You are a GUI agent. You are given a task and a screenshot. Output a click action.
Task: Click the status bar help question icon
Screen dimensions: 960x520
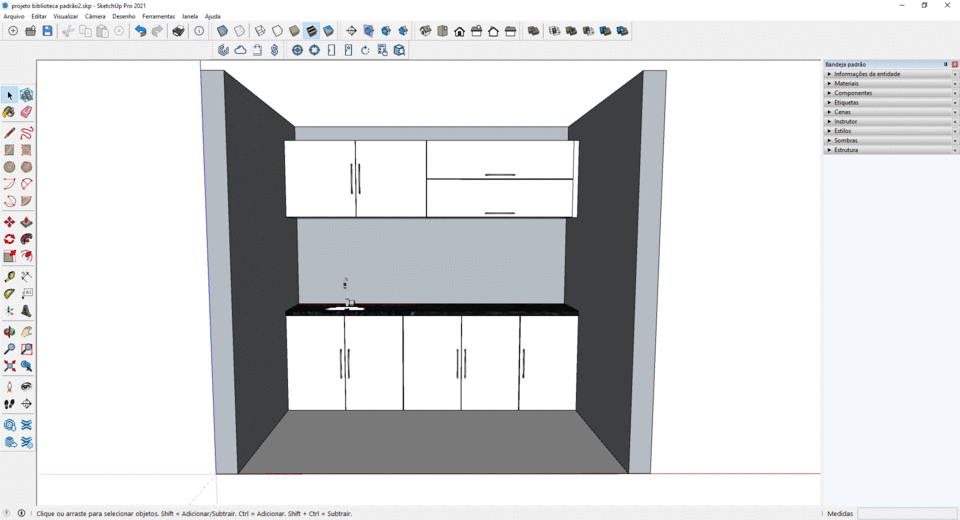tap(7, 513)
